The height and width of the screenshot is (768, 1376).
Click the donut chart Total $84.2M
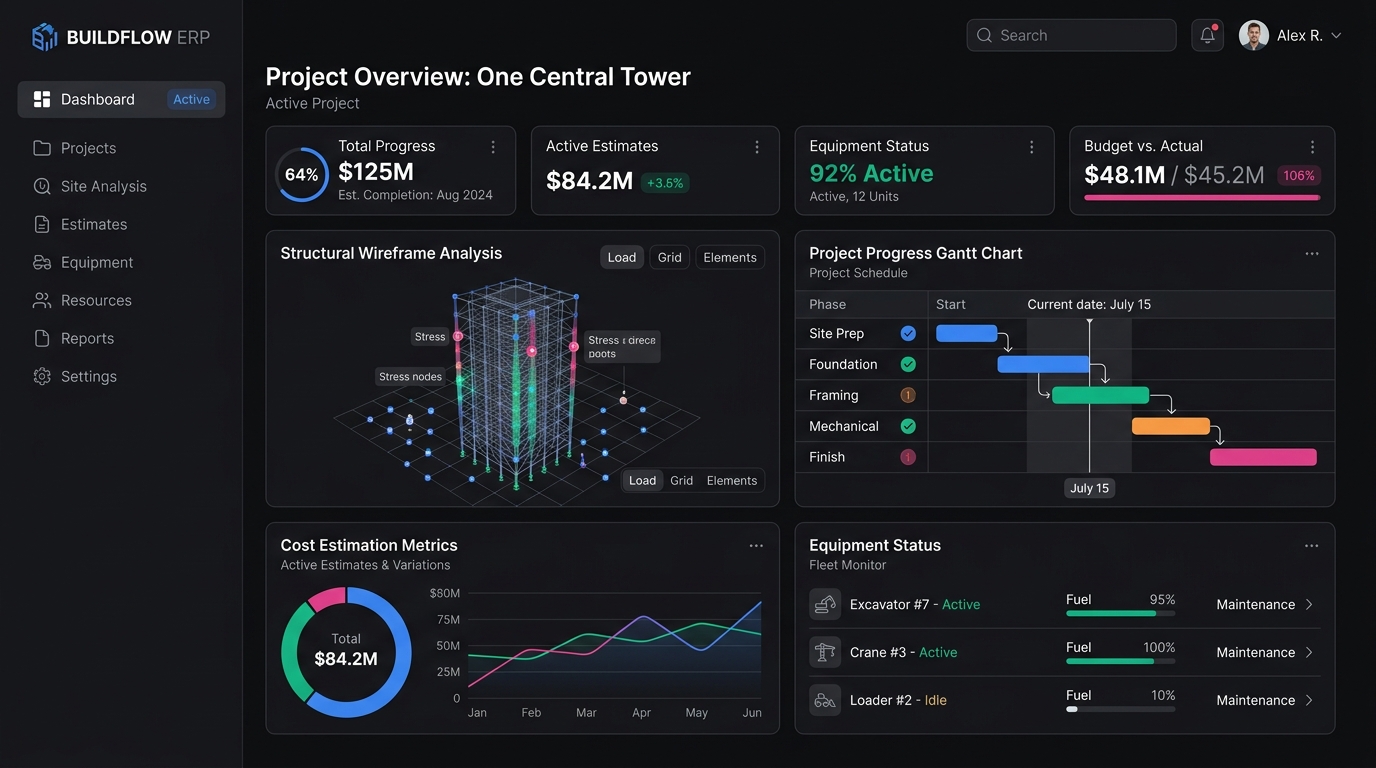point(346,652)
